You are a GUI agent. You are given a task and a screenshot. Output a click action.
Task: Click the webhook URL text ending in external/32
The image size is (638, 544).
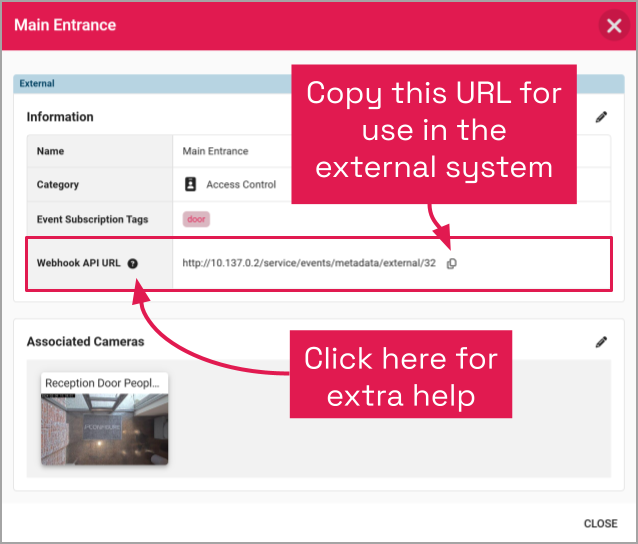[x=309, y=263]
